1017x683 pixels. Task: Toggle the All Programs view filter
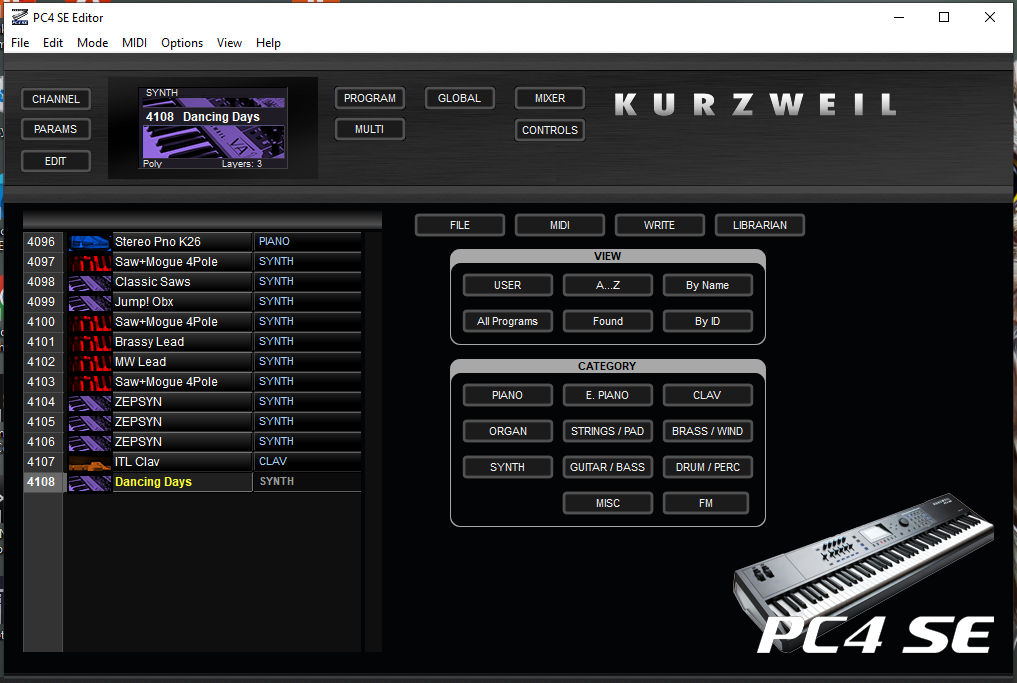point(507,321)
